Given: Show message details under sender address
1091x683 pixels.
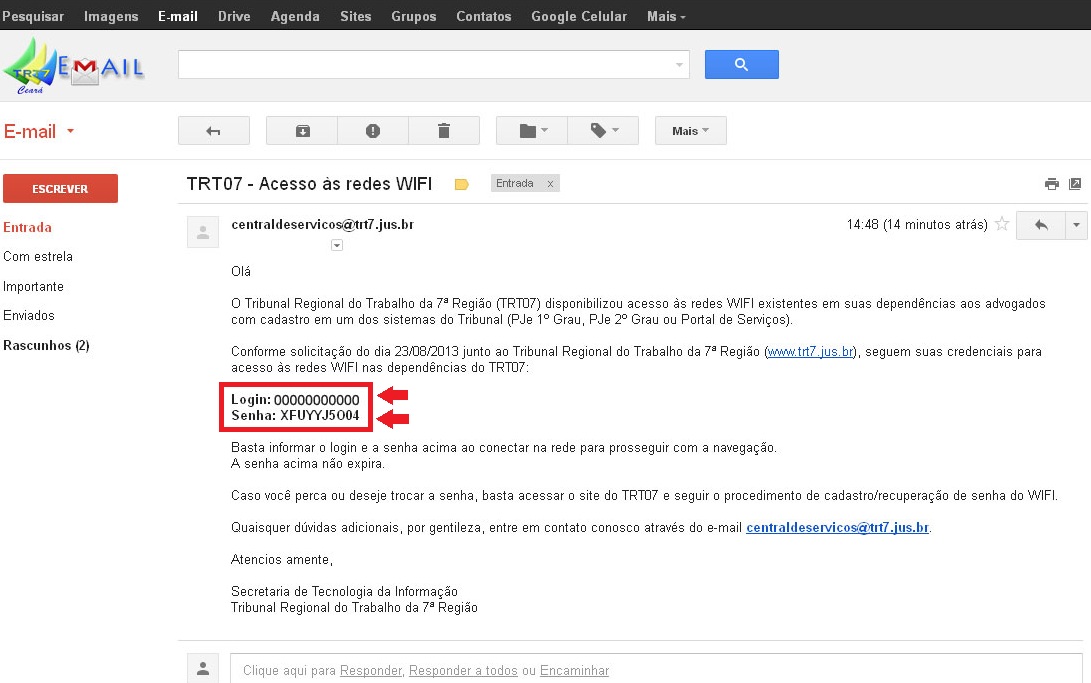Looking at the screenshot, I should pyautogui.click(x=337, y=245).
